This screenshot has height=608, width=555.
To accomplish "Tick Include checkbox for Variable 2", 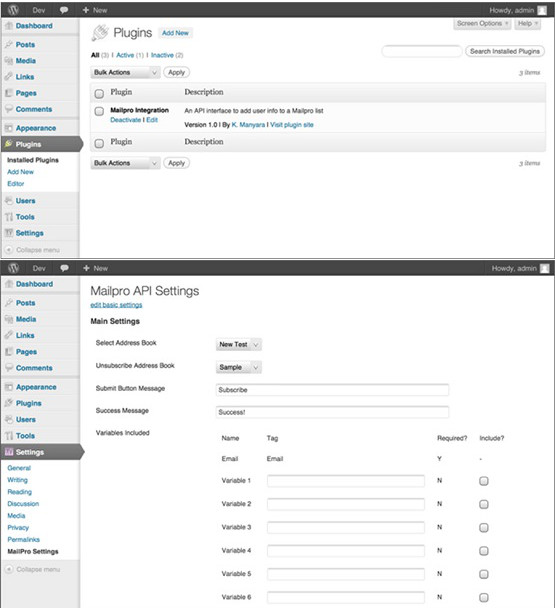I will [x=484, y=504].
